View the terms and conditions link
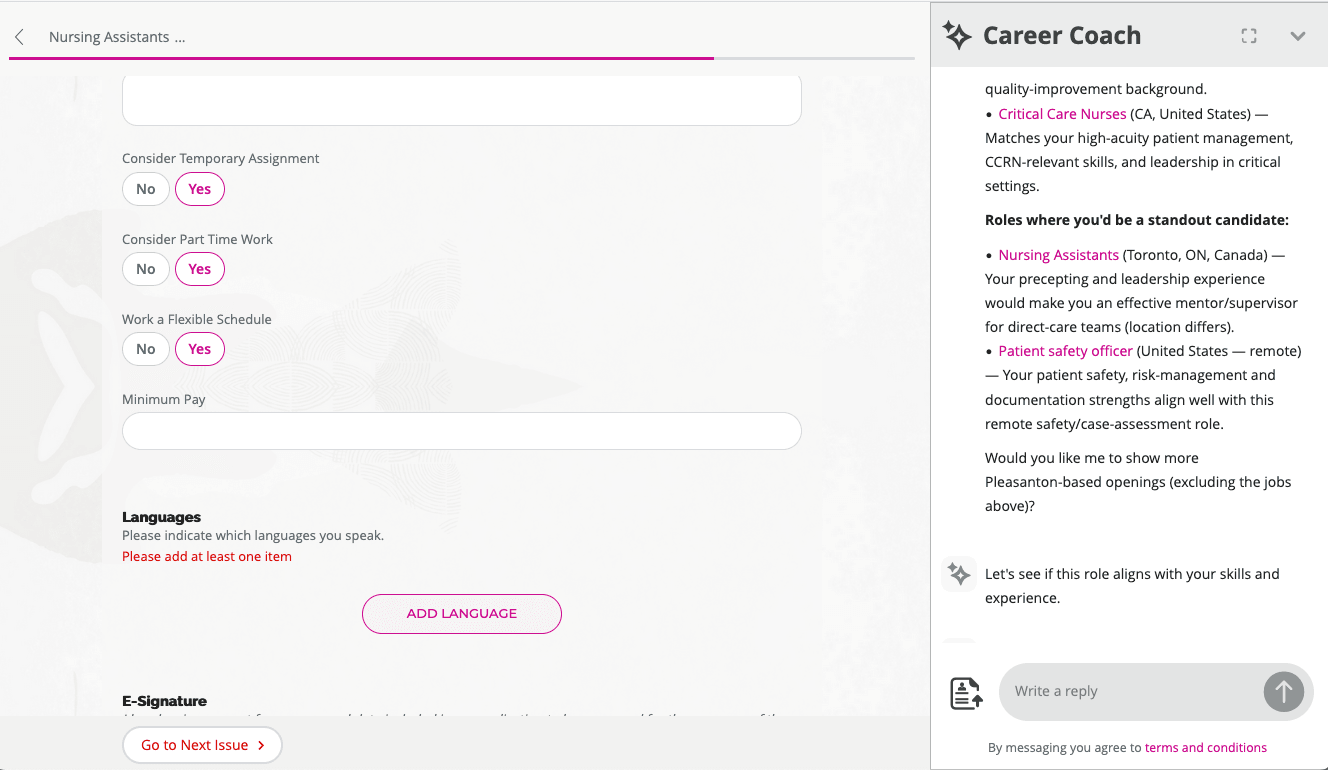1328x770 pixels. tap(1206, 747)
